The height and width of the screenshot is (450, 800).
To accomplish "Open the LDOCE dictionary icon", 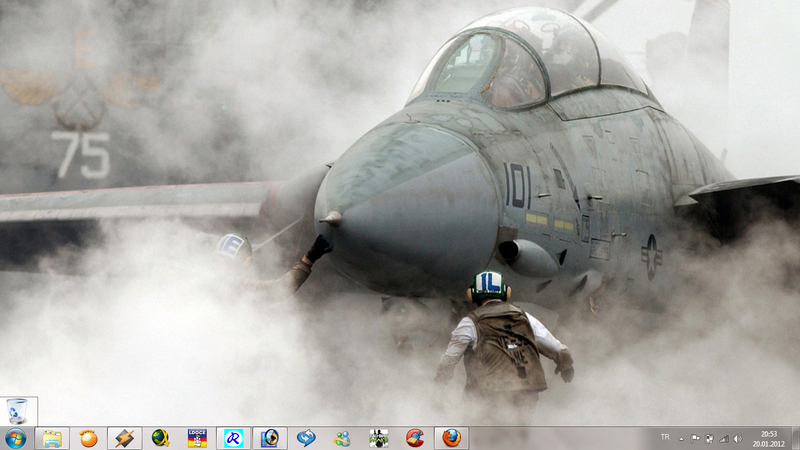I will tap(197, 438).
